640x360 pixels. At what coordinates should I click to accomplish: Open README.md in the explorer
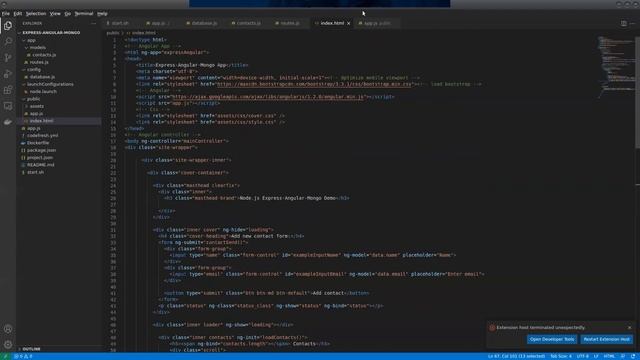tap(40, 165)
